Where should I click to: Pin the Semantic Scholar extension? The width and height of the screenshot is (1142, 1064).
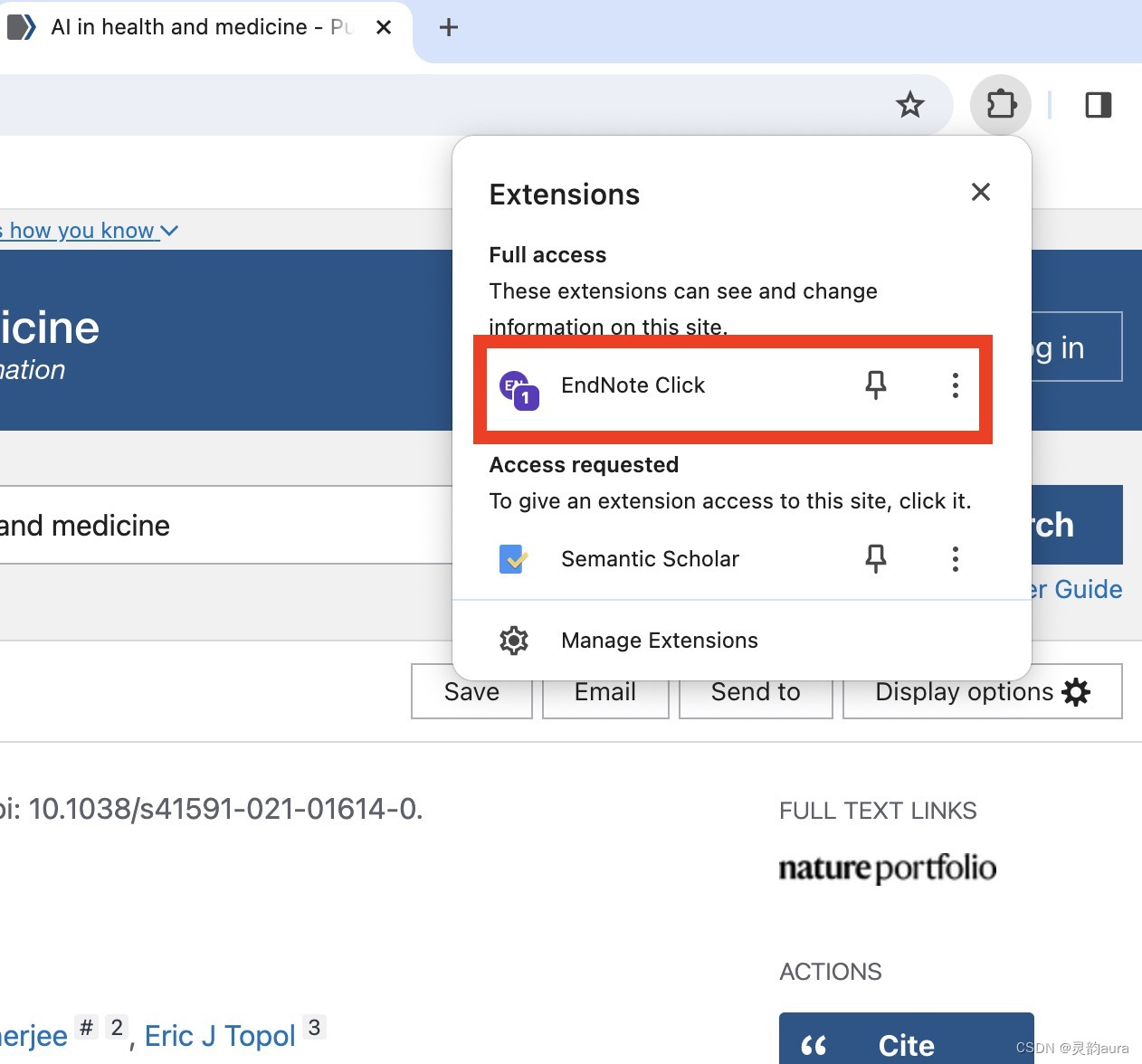click(876, 559)
